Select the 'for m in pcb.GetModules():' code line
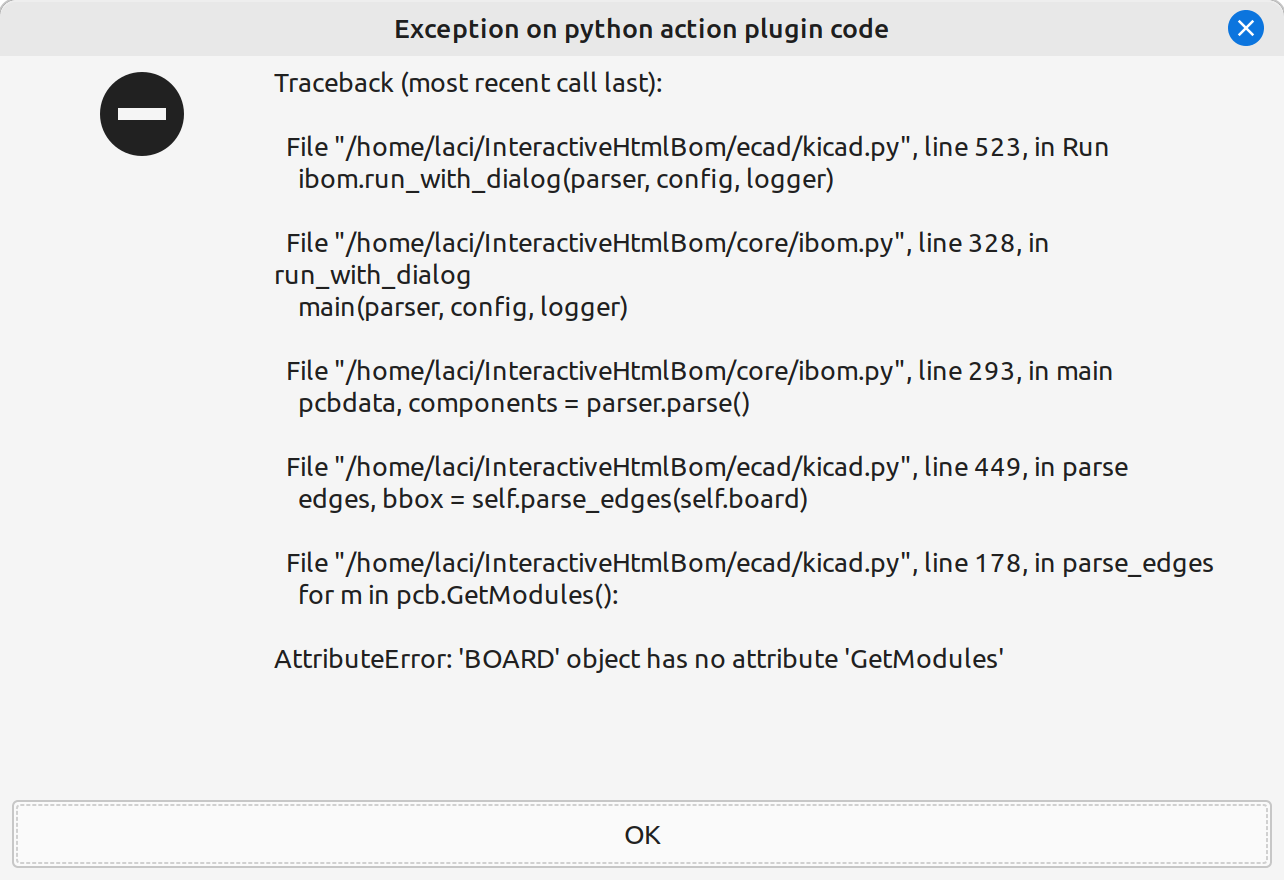This screenshot has height=880, width=1284. 444,595
